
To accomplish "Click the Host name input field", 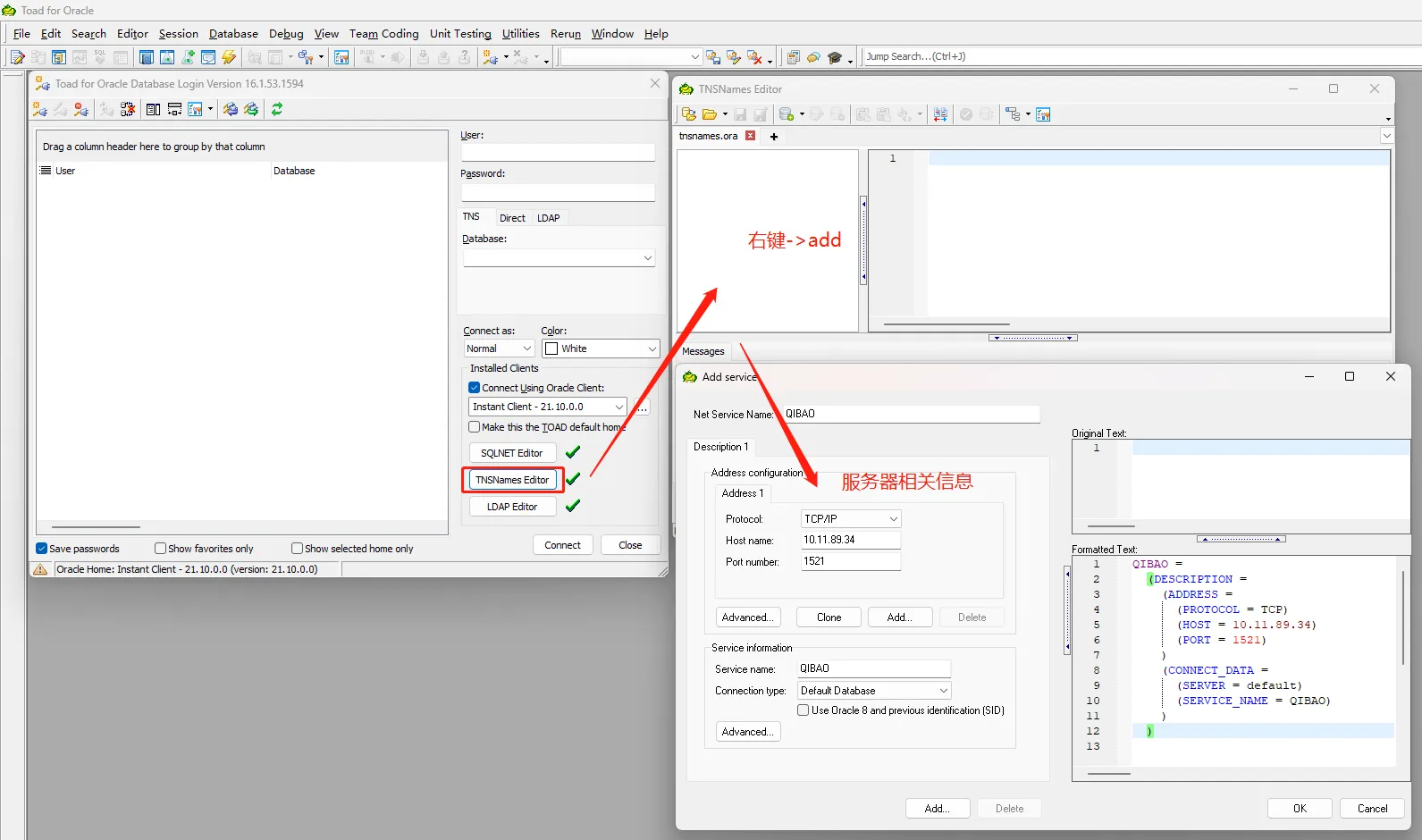I will click(x=850, y=541).
